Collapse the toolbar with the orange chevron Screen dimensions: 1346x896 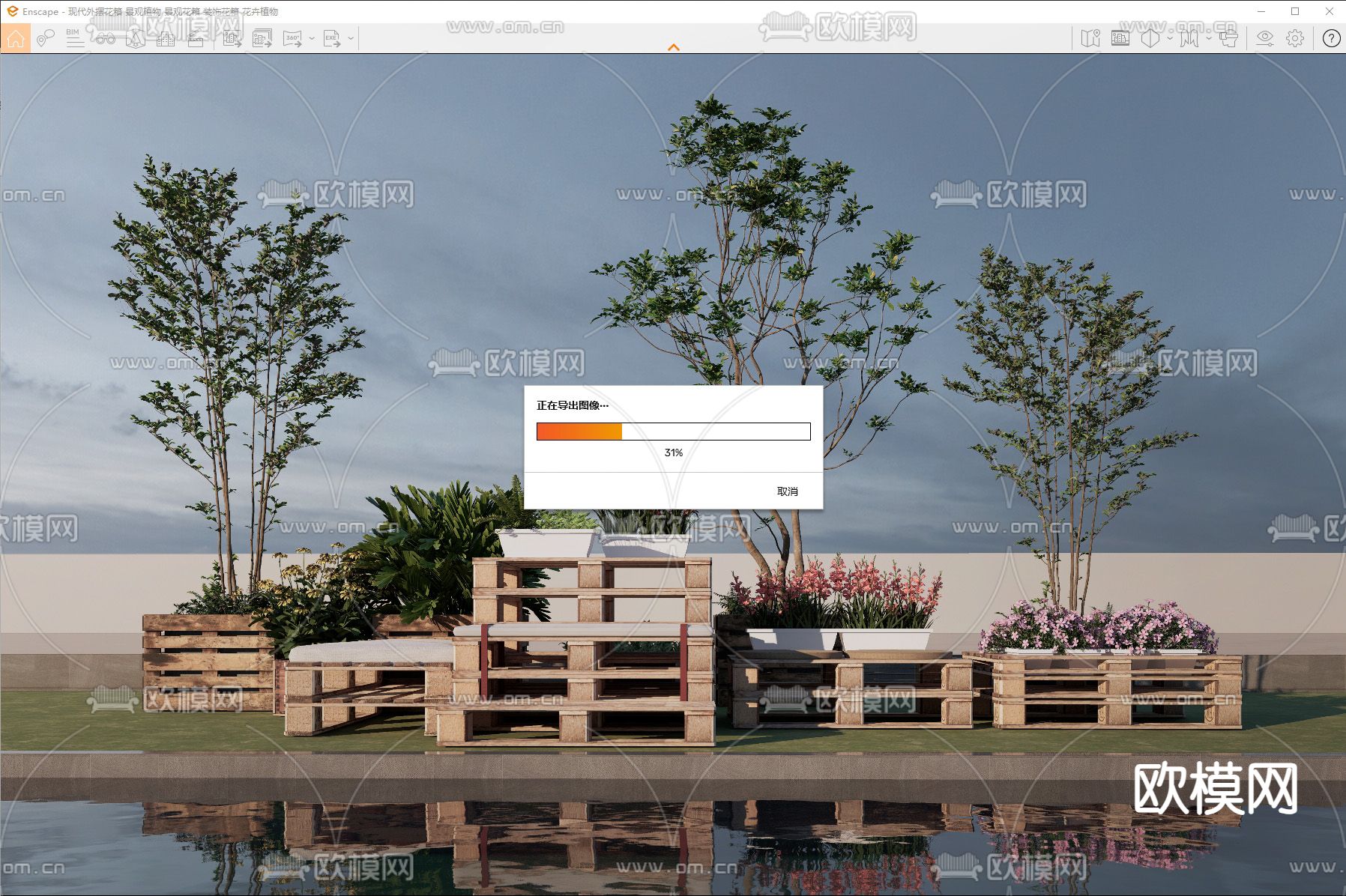click(674, 47)
